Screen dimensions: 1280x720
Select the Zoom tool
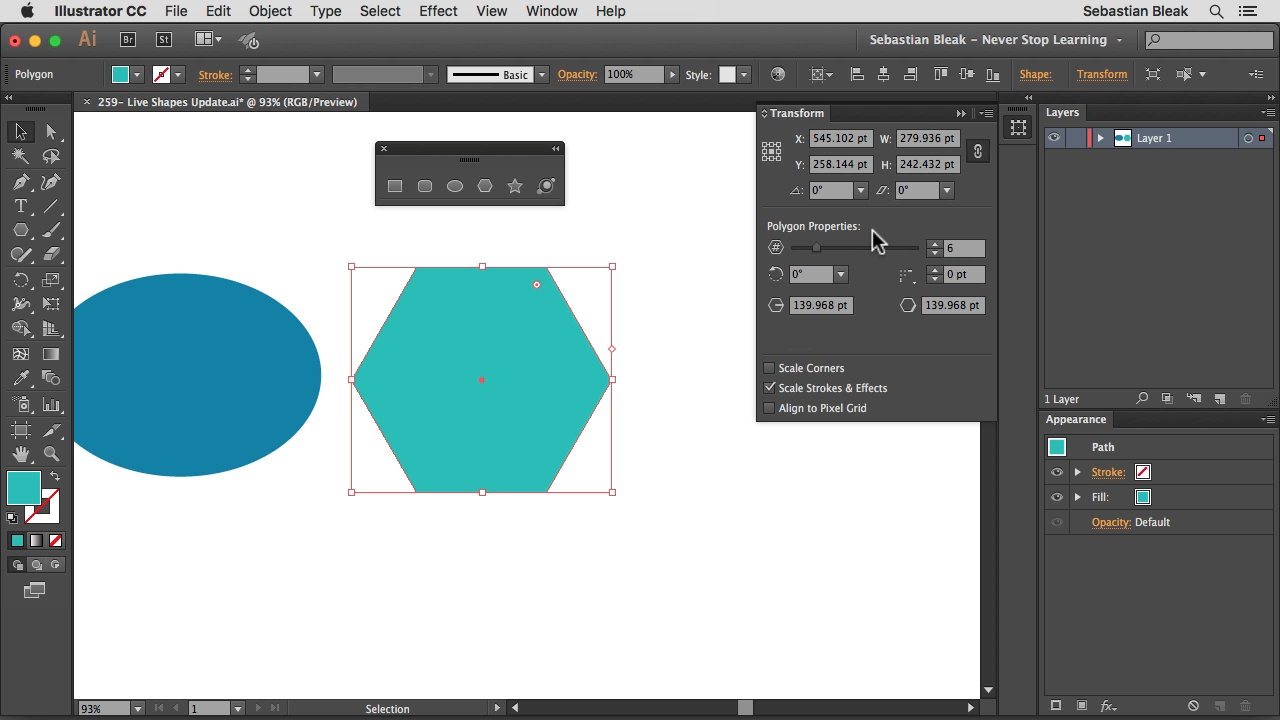click(x=51, y=455)
